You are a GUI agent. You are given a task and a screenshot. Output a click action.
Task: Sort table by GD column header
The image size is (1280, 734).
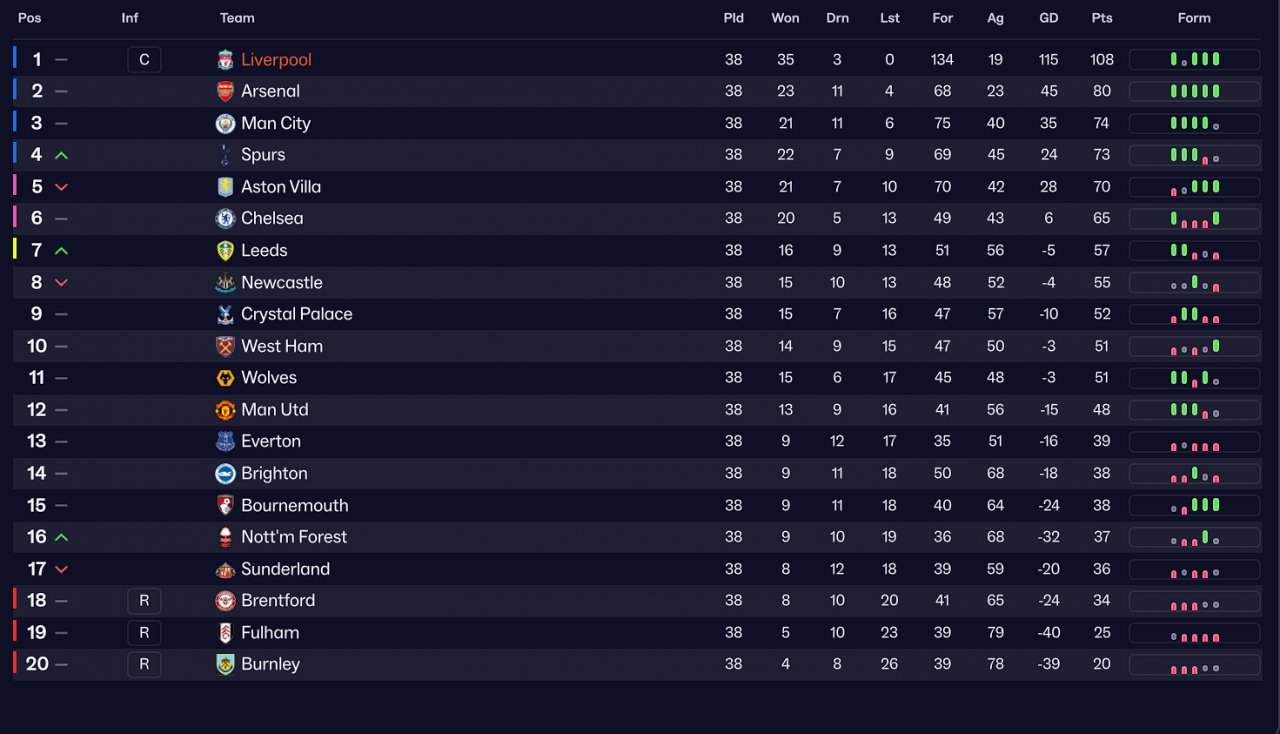pos(1048,18)
